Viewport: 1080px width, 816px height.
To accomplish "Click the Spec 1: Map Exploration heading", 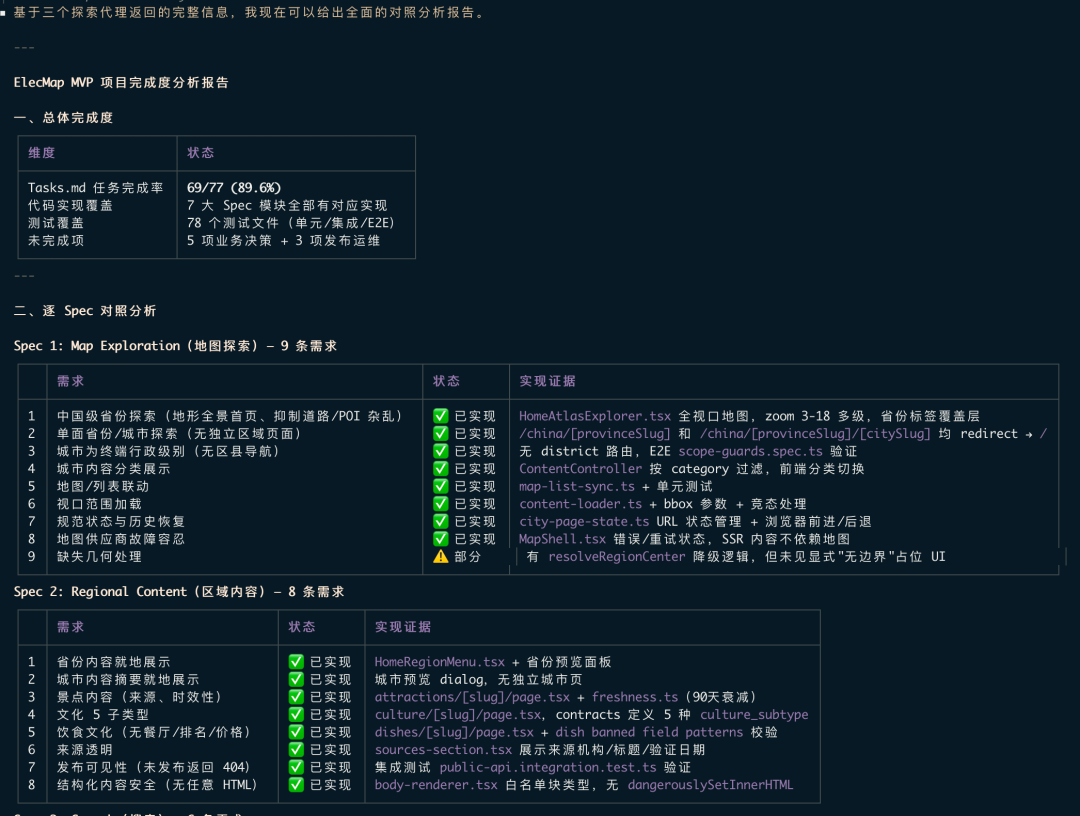I will 176,346.
